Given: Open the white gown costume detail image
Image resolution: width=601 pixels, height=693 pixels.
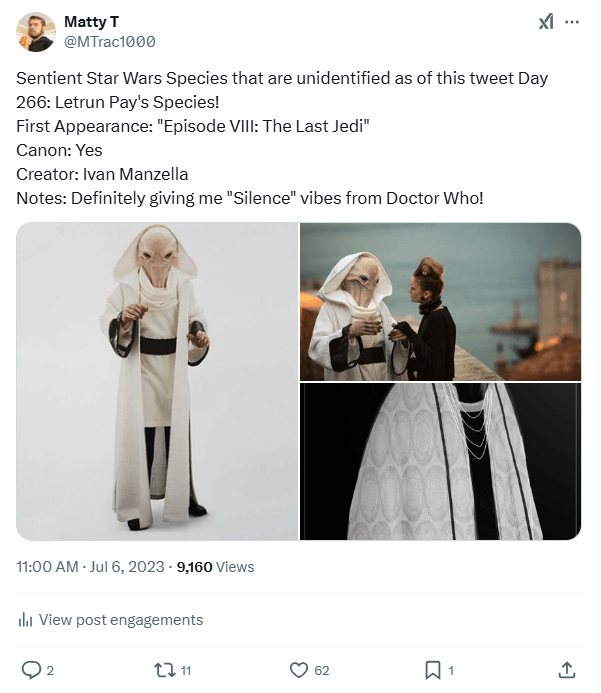Looking at the screenshot, I should (x=441, y=462).
